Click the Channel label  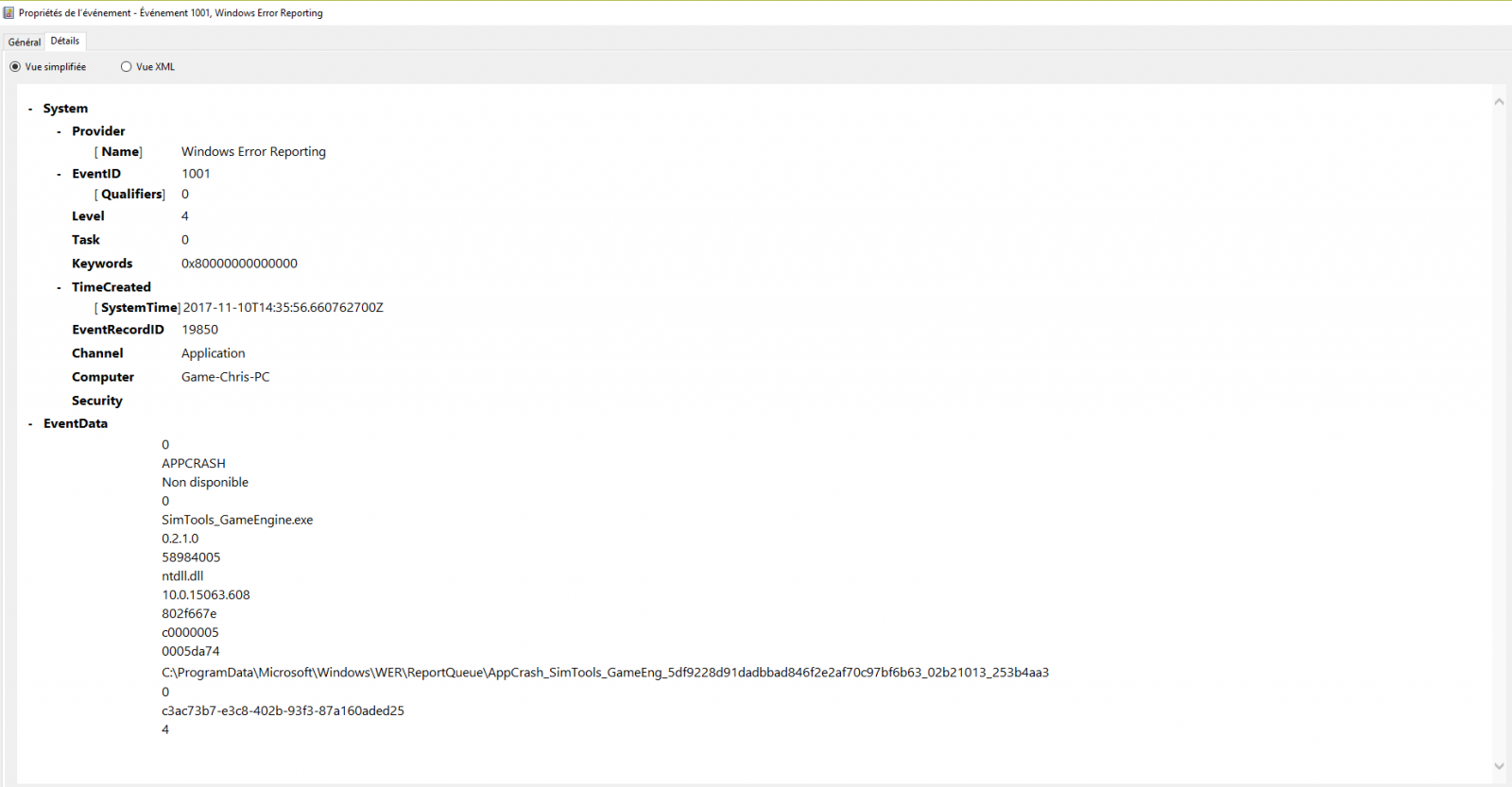97,353
